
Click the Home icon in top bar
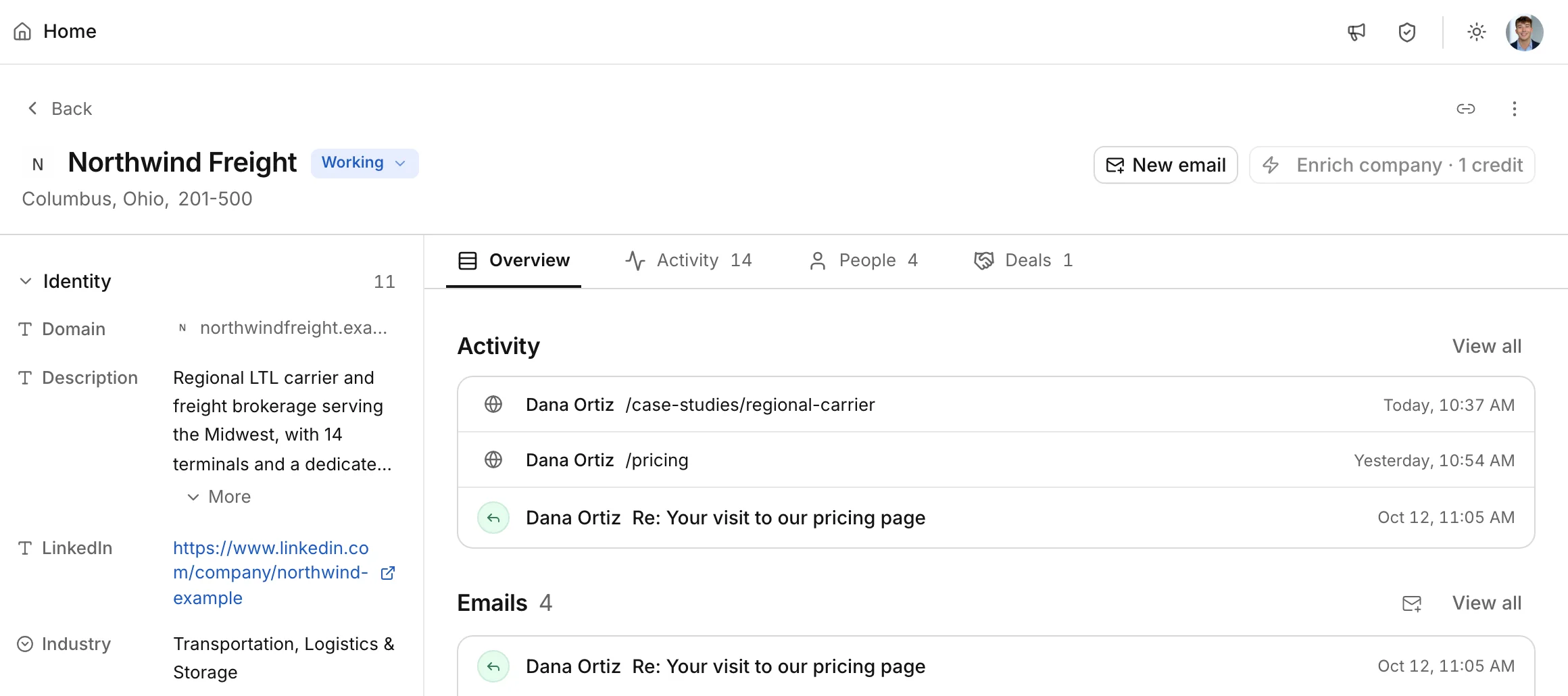22,32
